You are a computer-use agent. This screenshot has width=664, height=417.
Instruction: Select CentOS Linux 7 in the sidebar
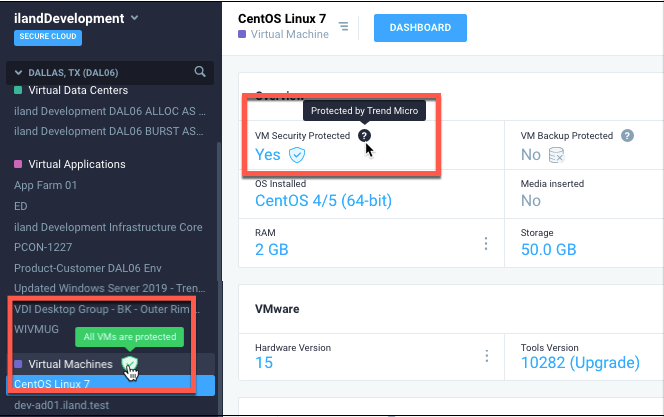tap(52, 384)
